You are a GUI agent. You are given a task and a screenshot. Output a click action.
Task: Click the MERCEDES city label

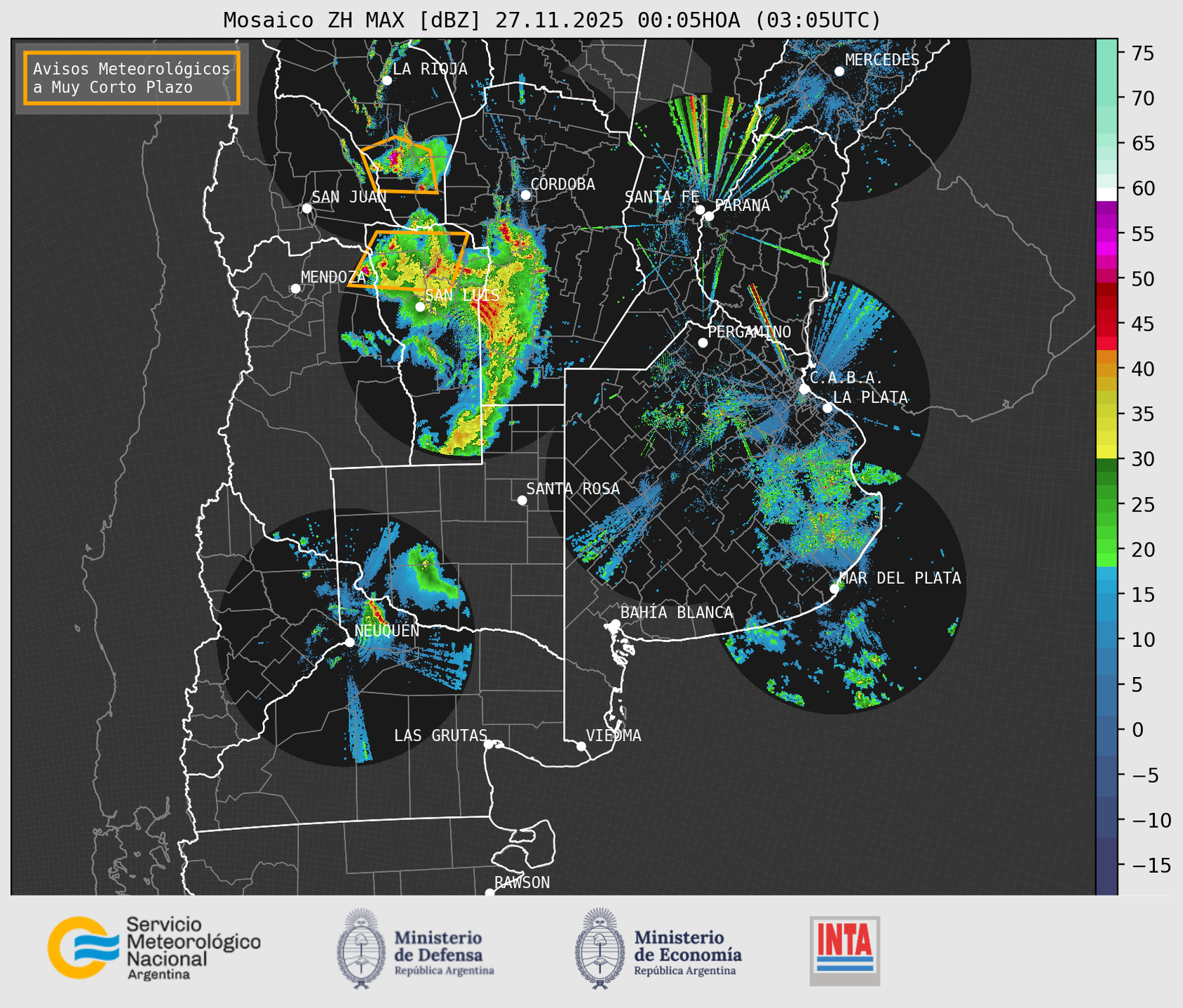[882, 60]
